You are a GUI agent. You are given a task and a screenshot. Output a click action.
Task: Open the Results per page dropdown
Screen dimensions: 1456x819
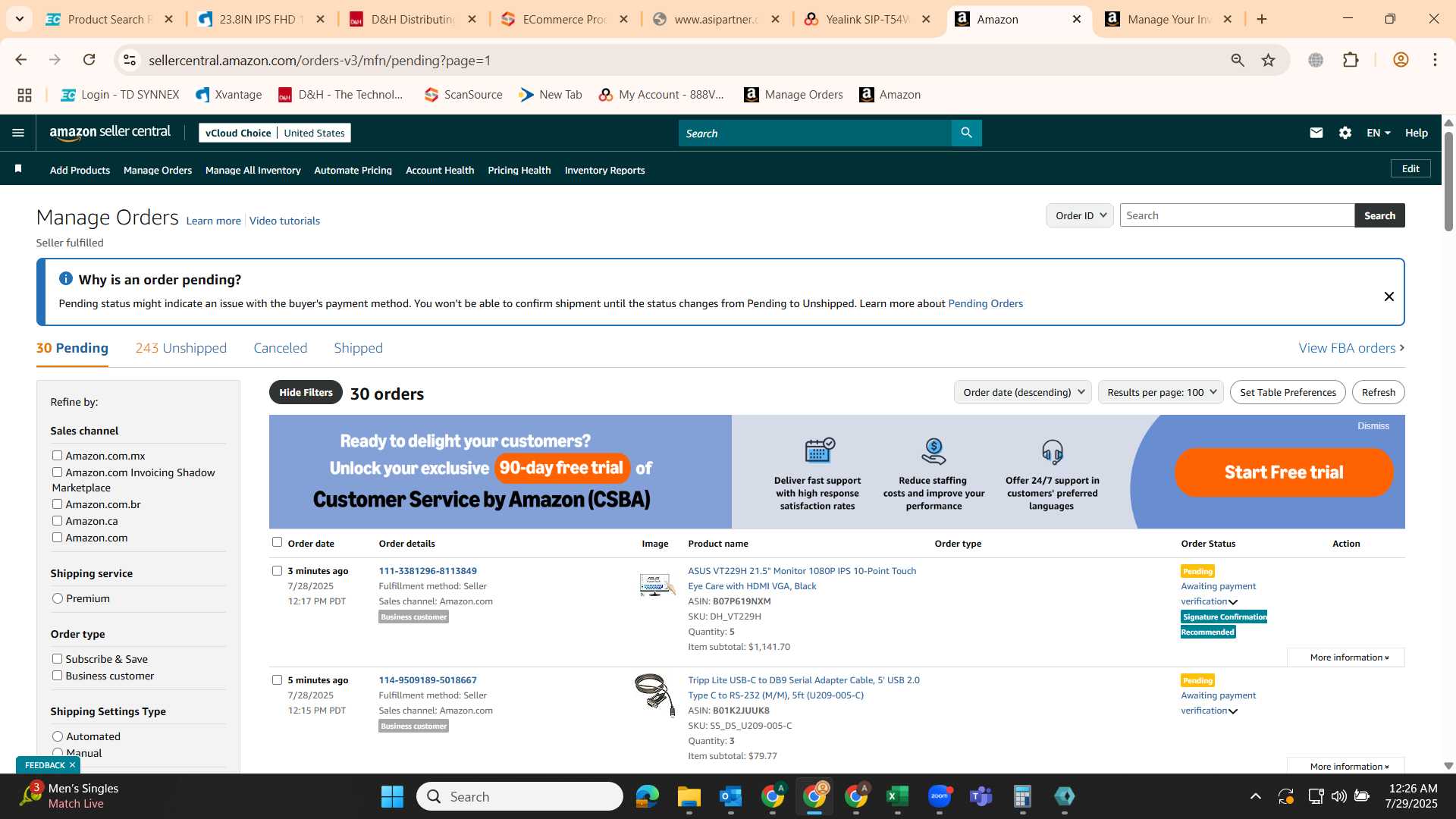[x=1160, y=392]
